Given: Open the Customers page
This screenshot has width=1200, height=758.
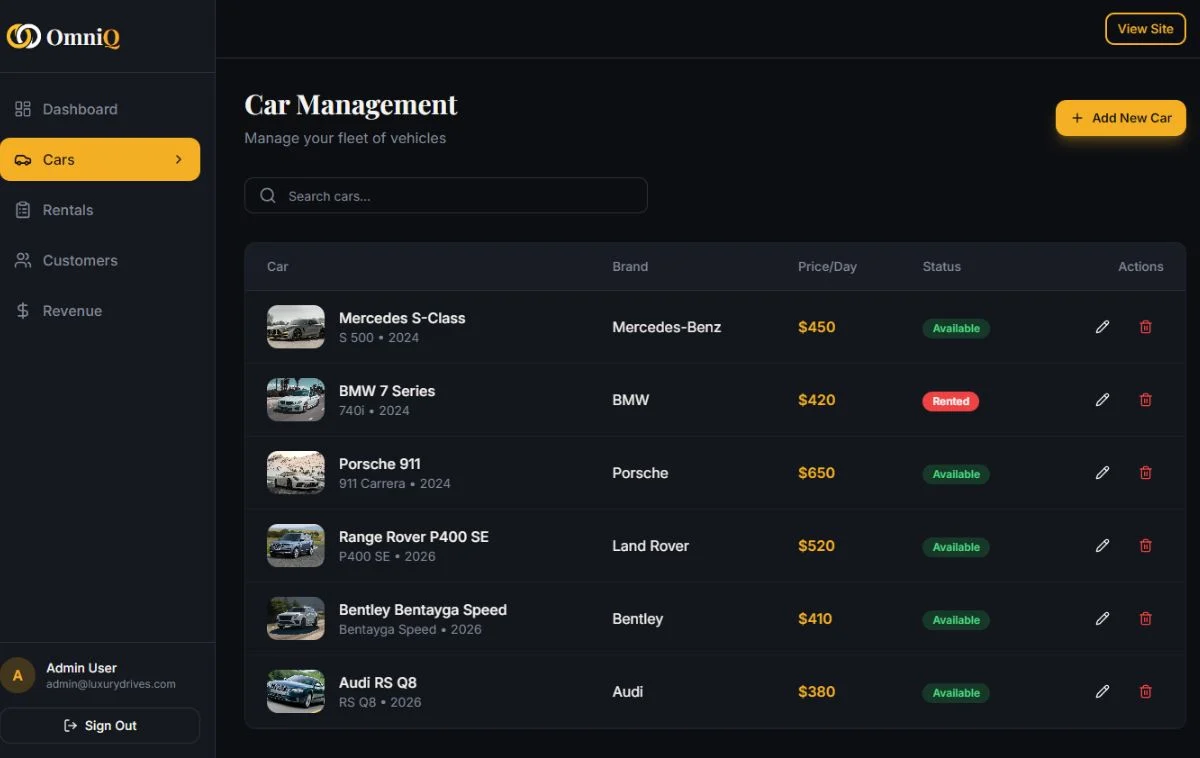Looking at the screenshot, I should (x=100, y=260).
